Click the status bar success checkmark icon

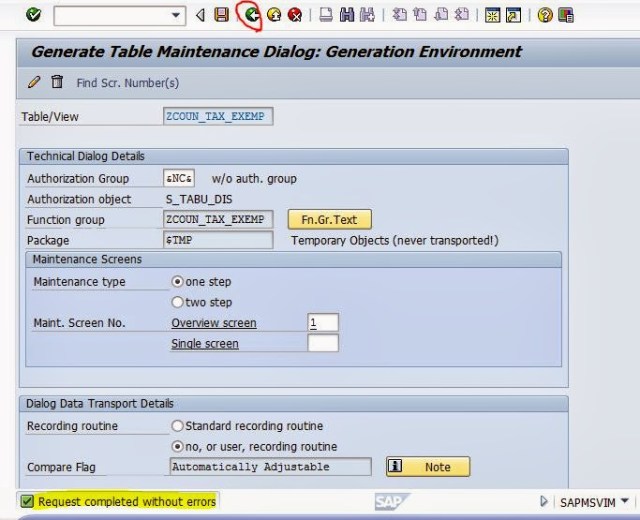tap(27, 501)
